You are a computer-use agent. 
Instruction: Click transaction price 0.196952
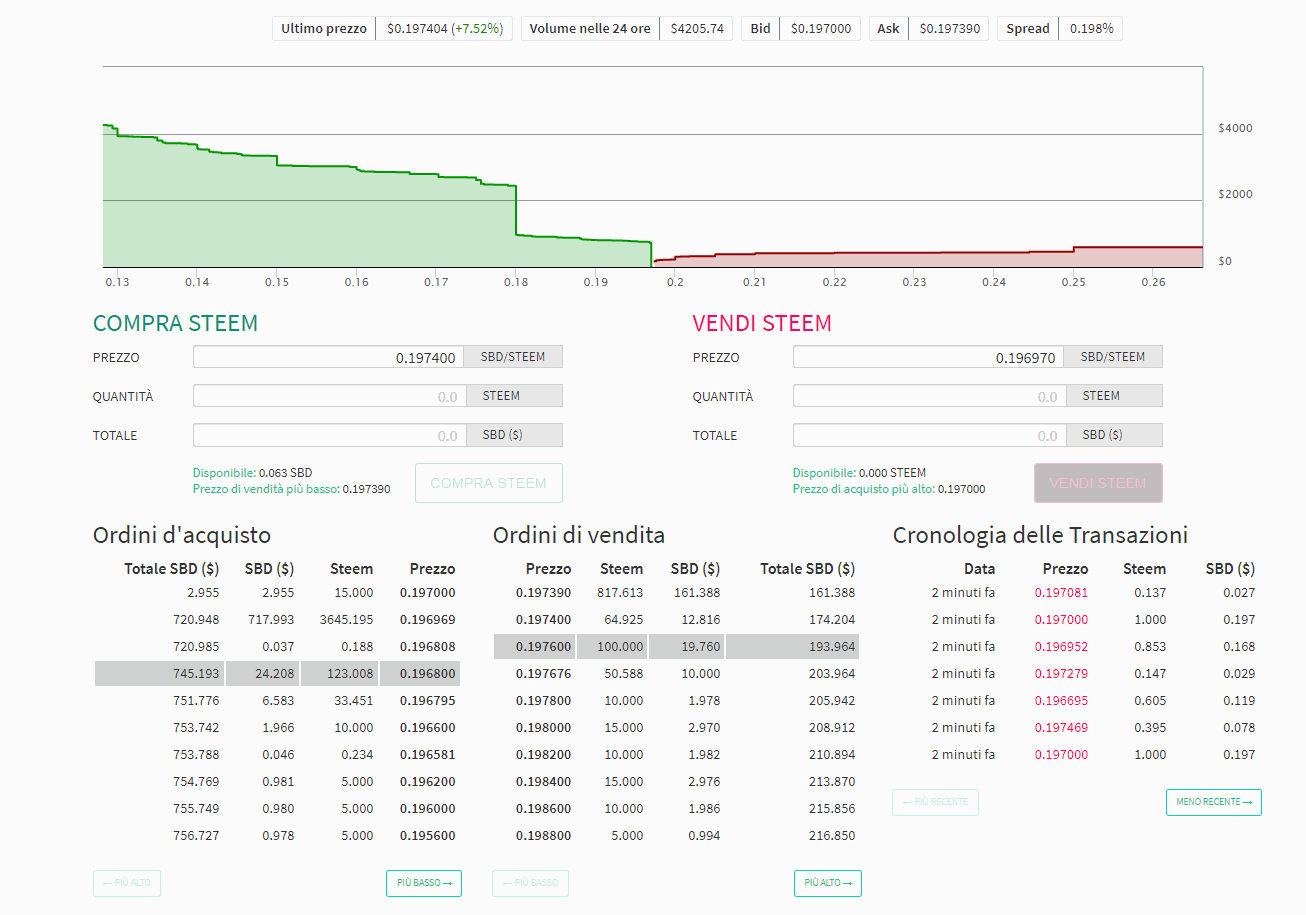(x=1061, y=646)
